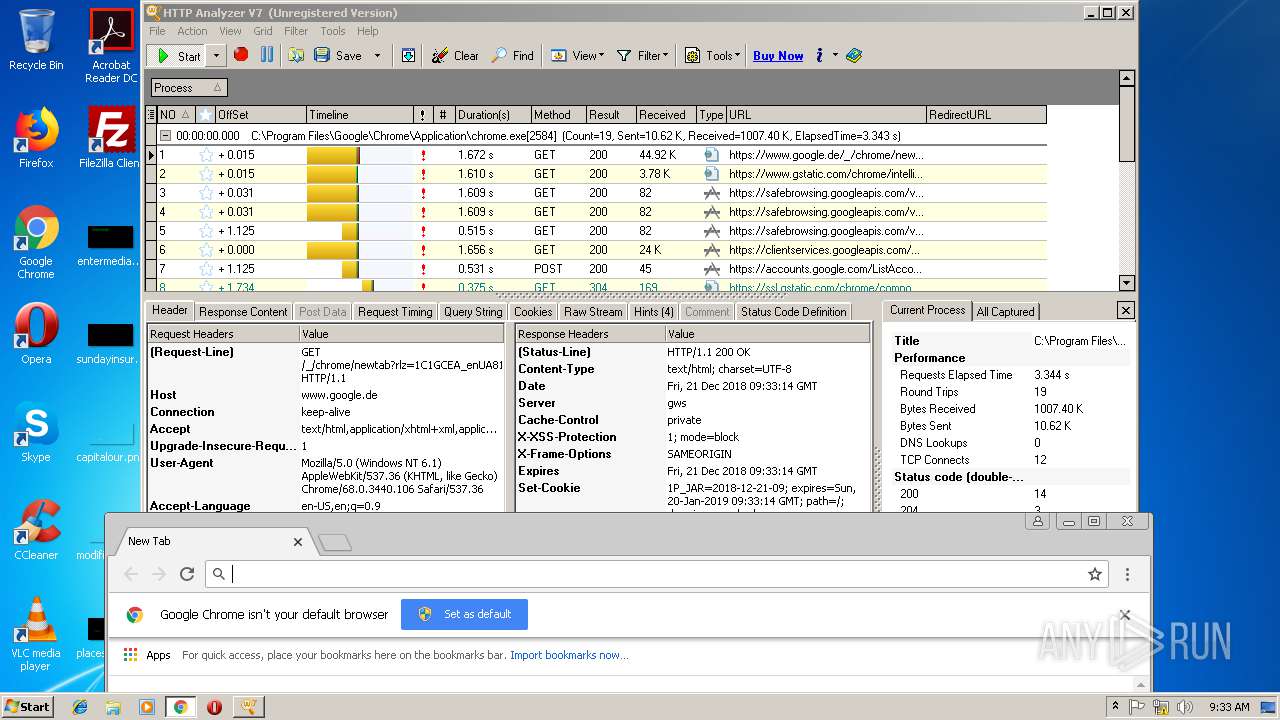Viewport: 1280px width, 720px height.
Task: Stop capture with the red stop icon
Action: [241, 55]
